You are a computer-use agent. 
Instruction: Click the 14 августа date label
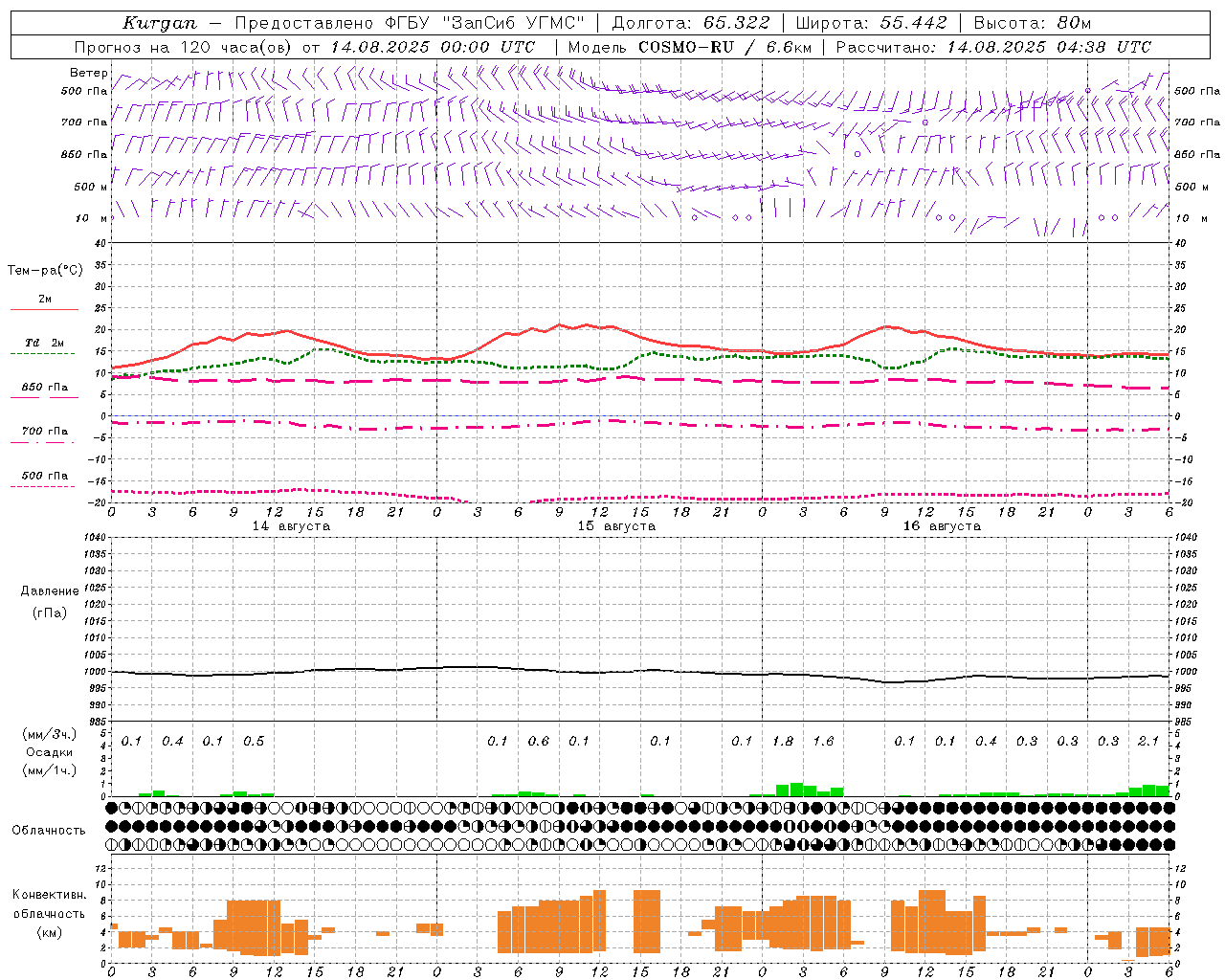click(291, 526)
